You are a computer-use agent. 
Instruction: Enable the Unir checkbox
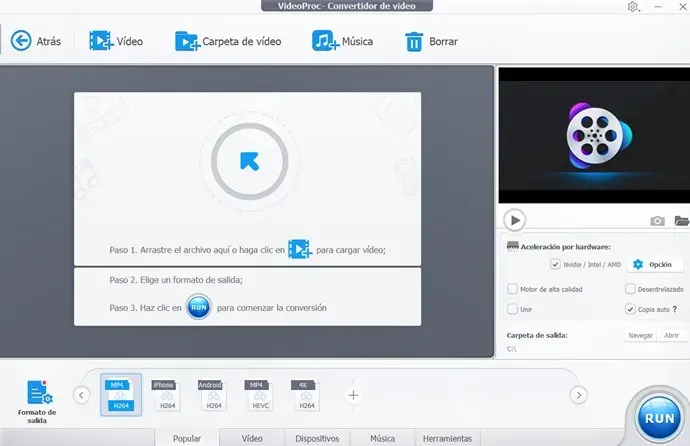[512, 309]
